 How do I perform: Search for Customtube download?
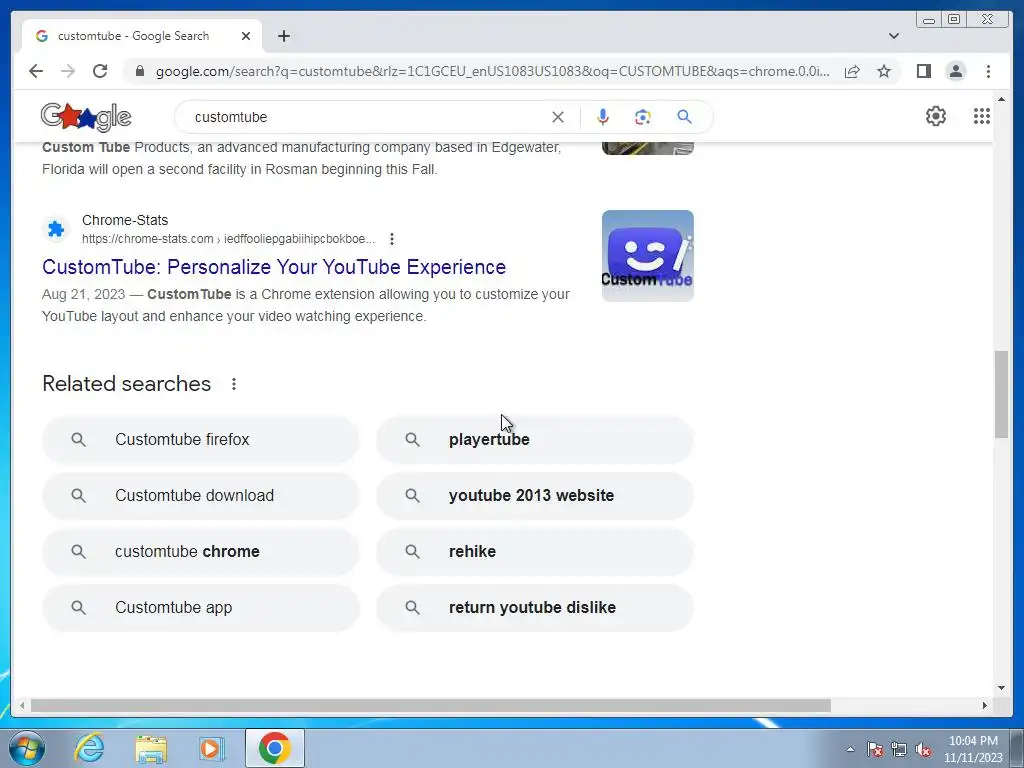click(x=200, y=496)
